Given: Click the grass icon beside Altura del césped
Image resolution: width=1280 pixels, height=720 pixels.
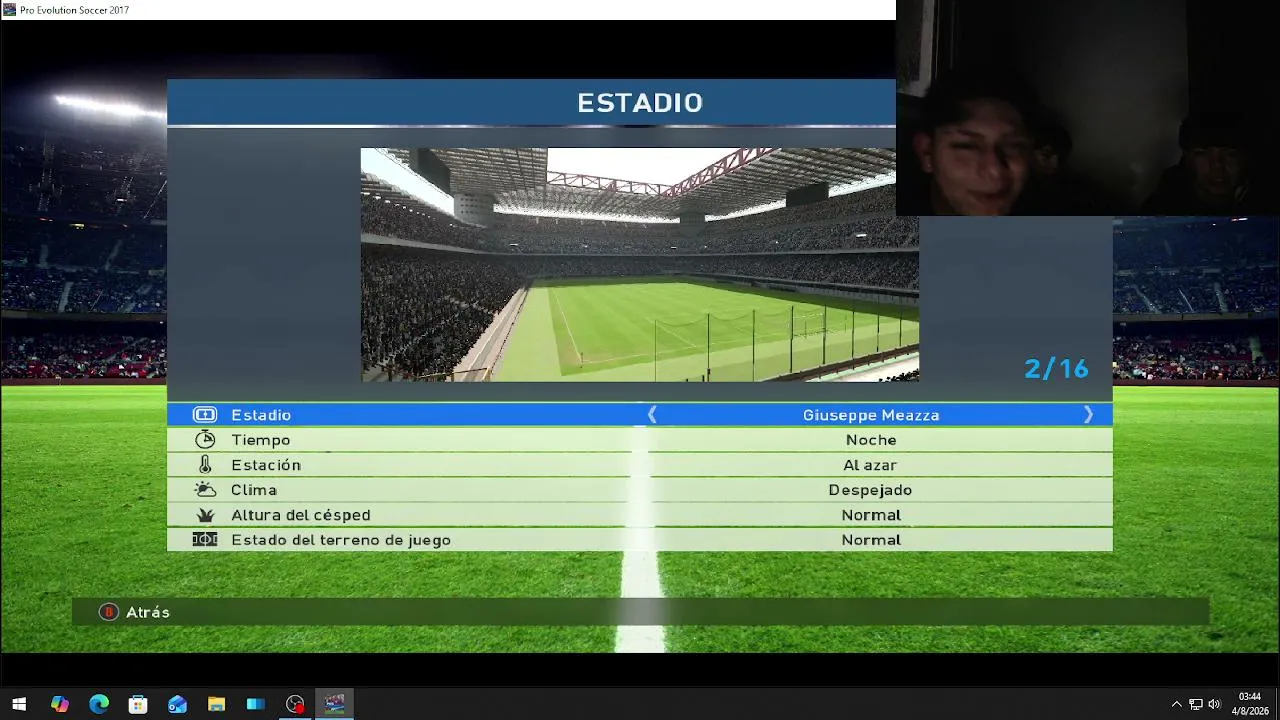Looking at the screenshot, I should 205,515.
